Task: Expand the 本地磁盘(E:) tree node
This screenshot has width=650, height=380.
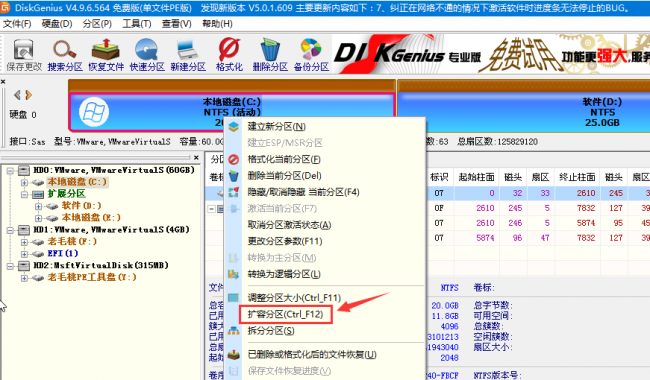Action: coord(39,218)
